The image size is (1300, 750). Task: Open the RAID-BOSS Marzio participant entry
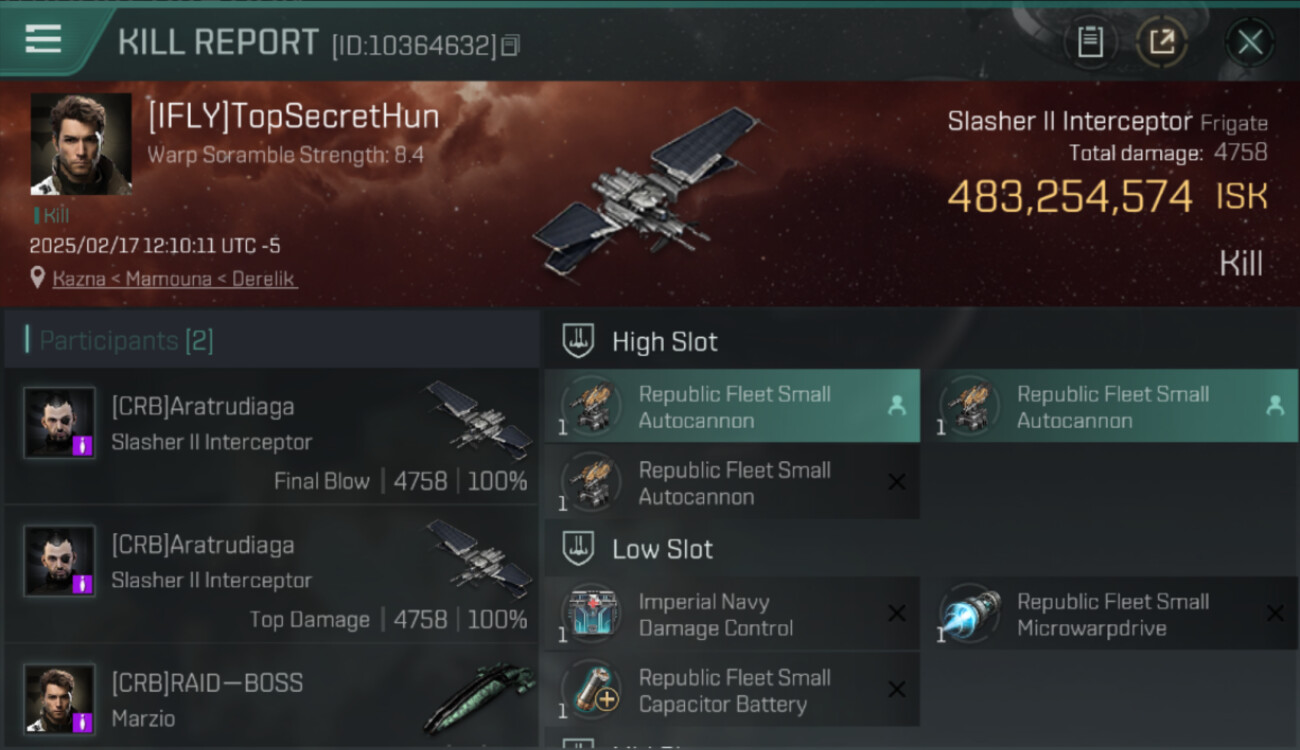[271, 697]
